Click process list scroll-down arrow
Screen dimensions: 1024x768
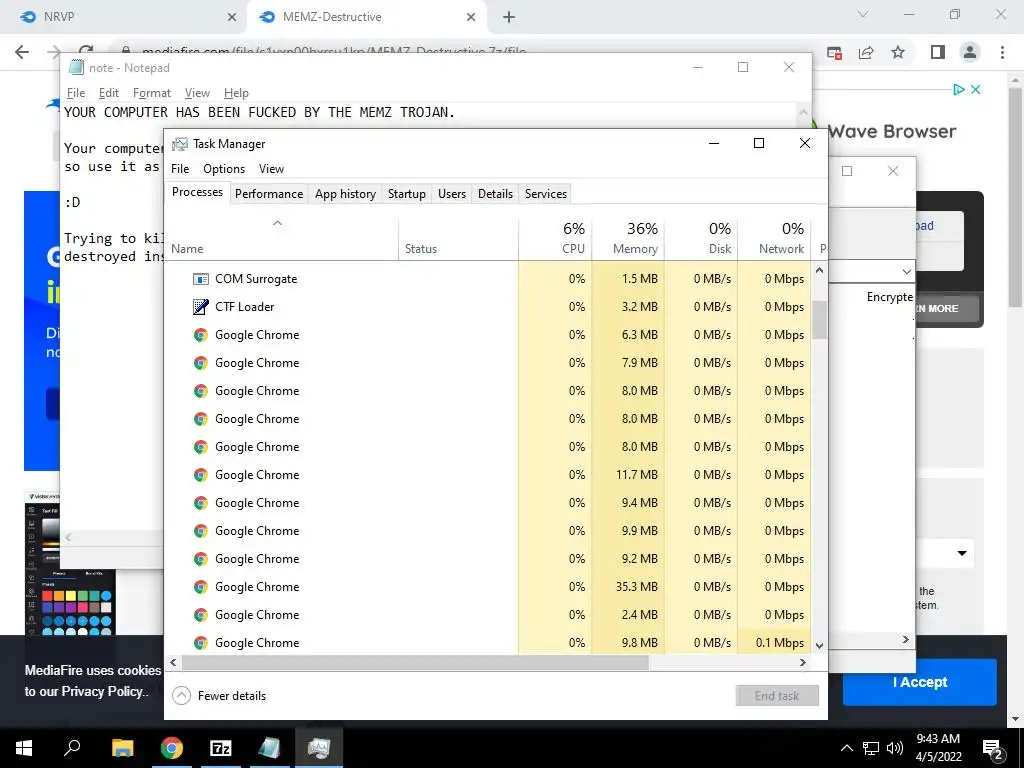click(820, 645)
